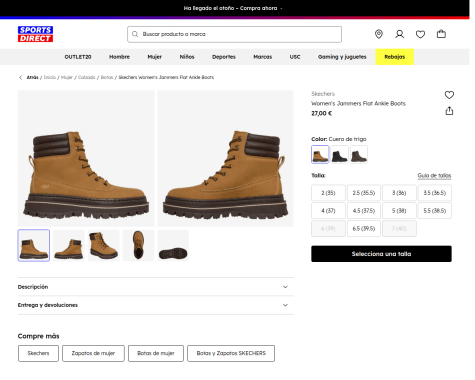This screenshot has width=475, height=380.
Task: Open the Guía de tallas link
Action: [434, 175]
